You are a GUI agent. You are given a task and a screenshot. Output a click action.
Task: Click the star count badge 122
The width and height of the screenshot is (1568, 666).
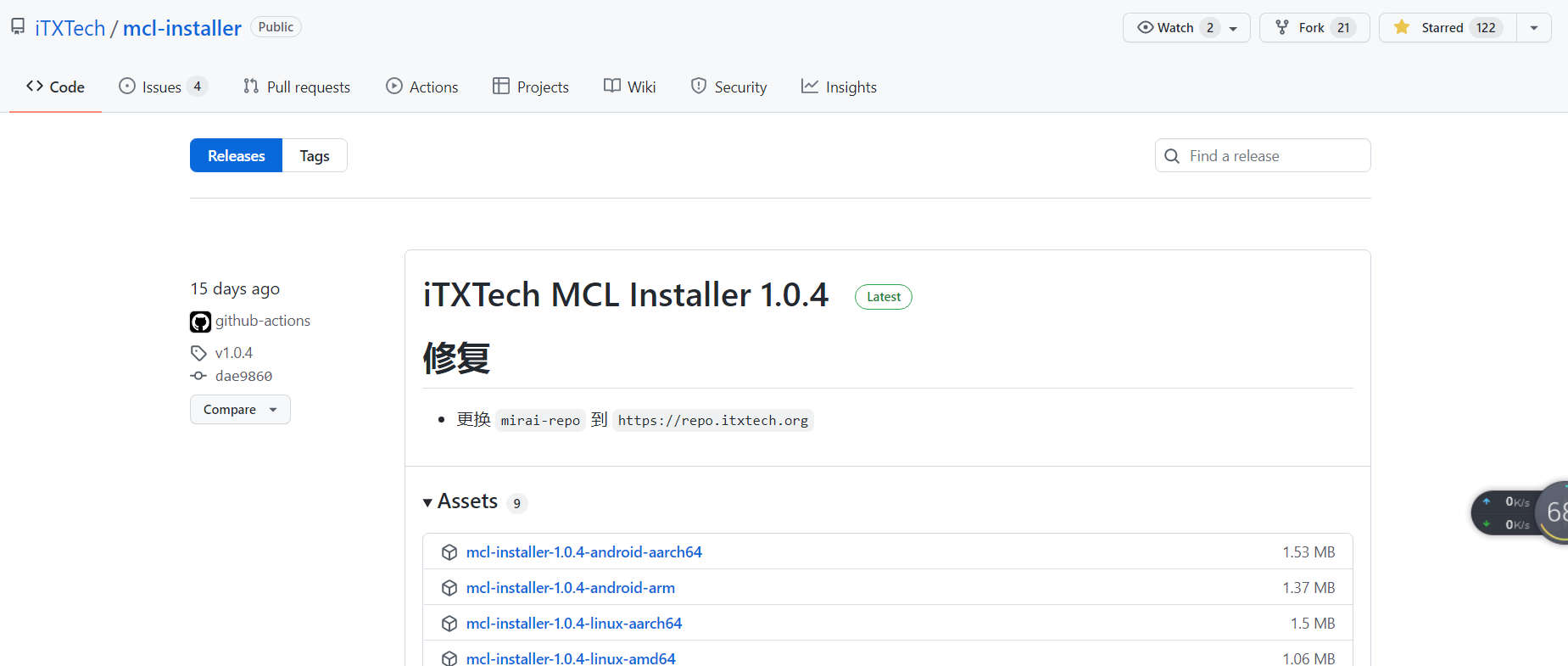(1486, 28)
